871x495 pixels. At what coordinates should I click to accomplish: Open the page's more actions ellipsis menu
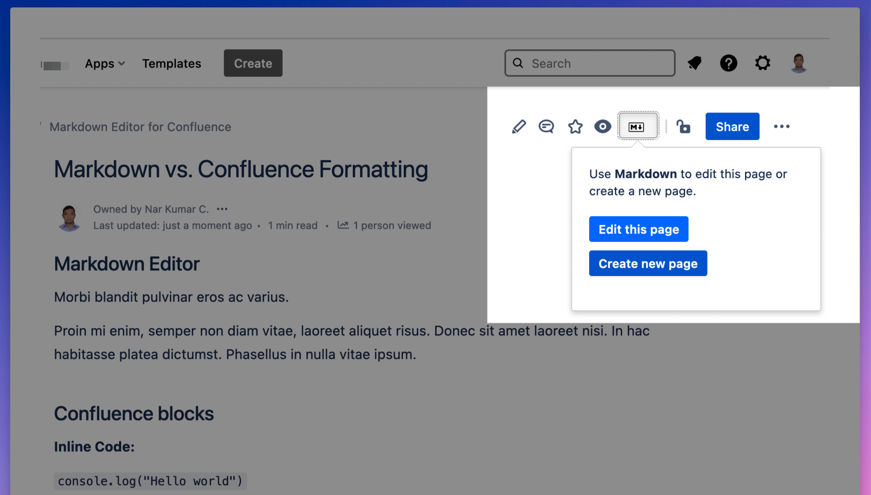pos(782,127)
